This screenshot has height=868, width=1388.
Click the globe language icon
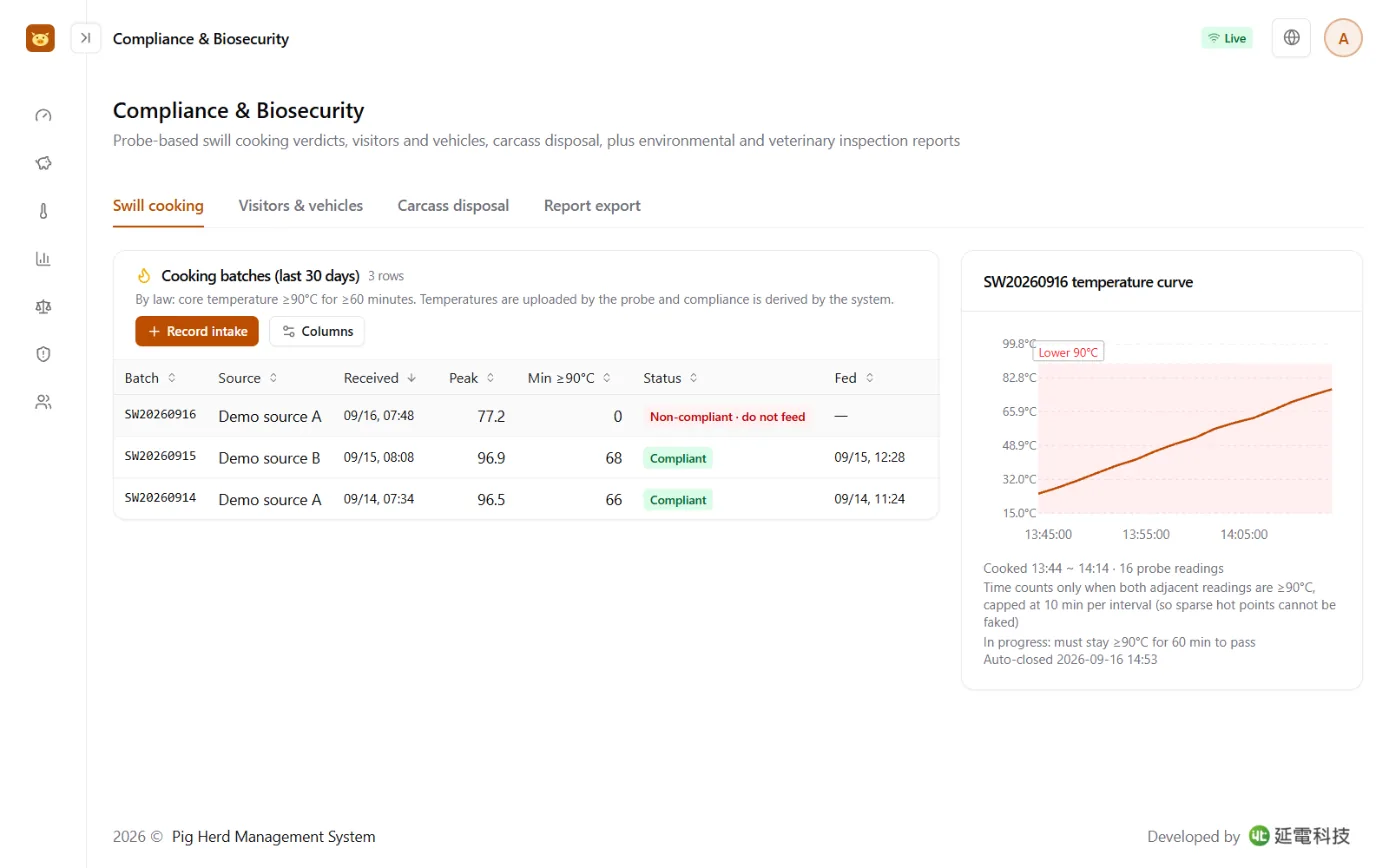tap(1291, 38)
